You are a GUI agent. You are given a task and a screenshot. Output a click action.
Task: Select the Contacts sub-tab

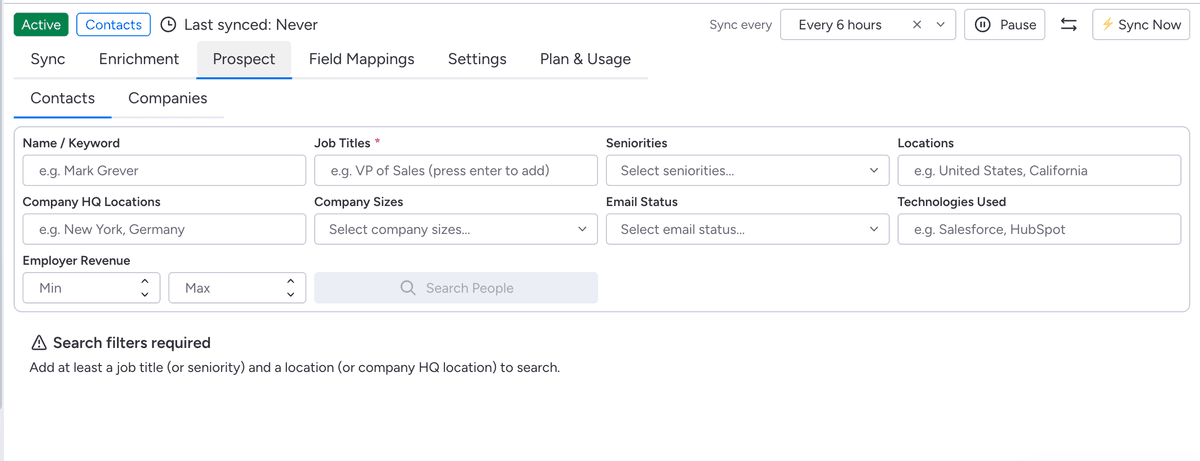(x=63, y=98)
